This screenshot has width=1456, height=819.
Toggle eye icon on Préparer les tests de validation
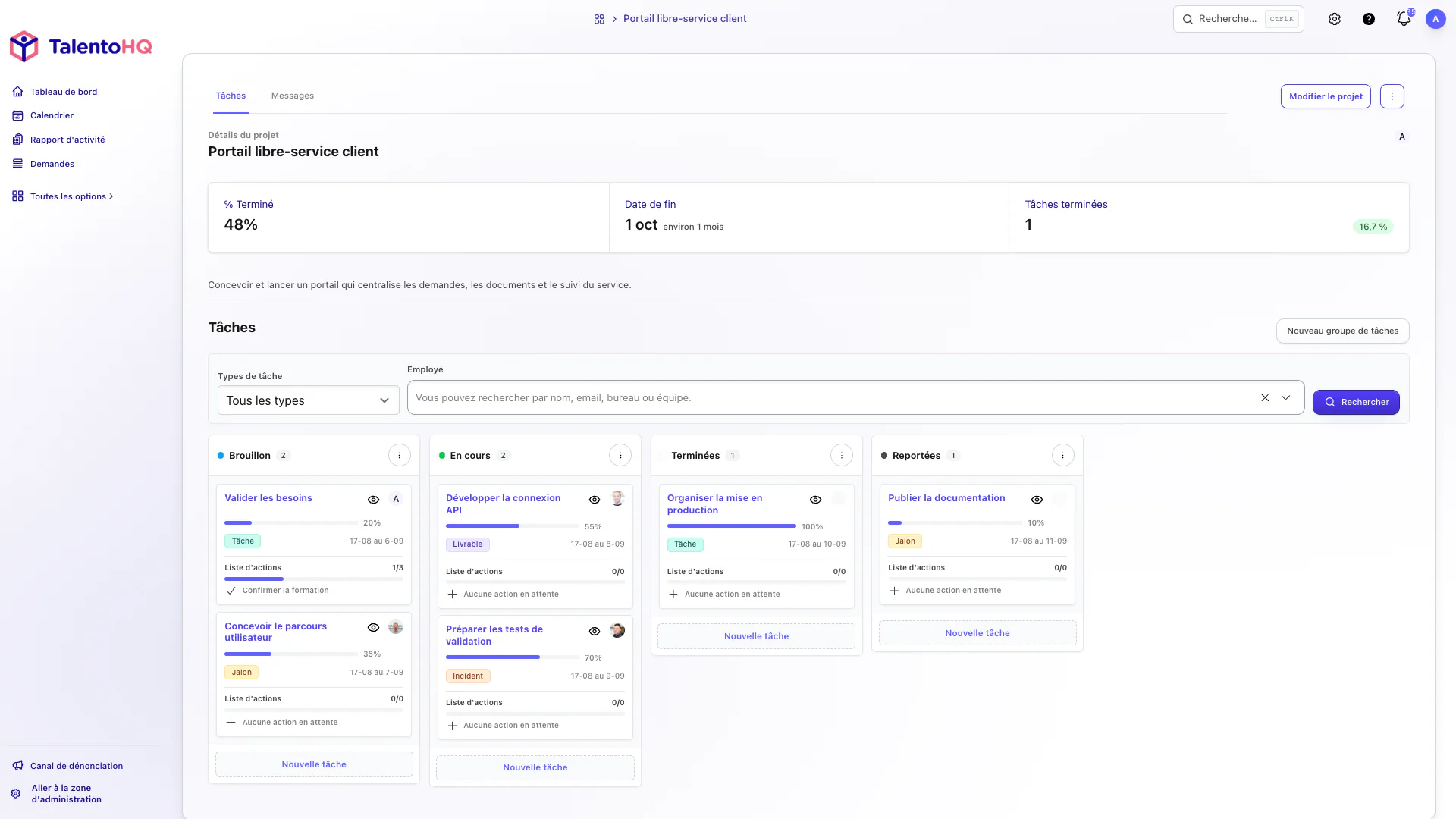(595, 632)
